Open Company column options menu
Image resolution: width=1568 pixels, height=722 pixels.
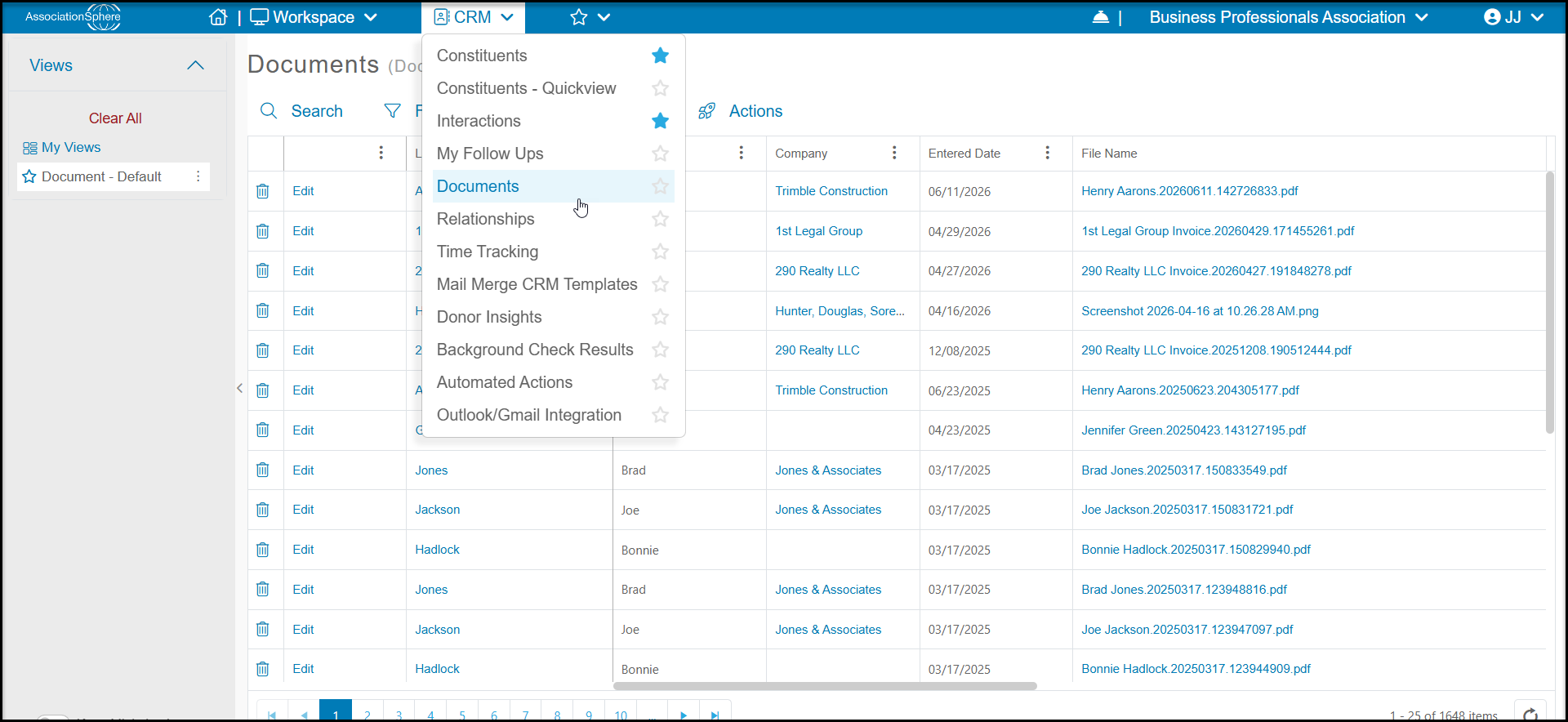point(894,153)
